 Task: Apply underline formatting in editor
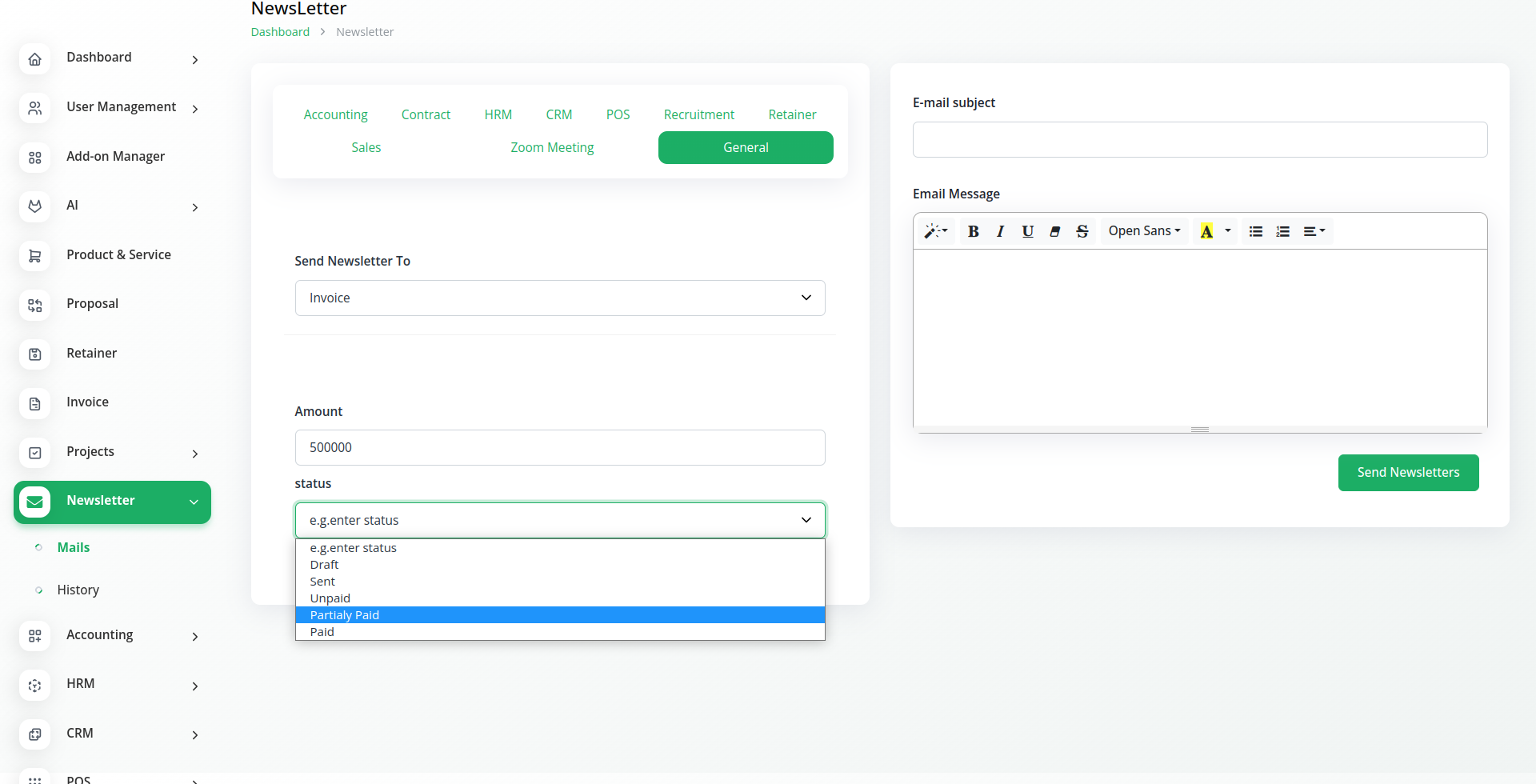pos(1027,231)
